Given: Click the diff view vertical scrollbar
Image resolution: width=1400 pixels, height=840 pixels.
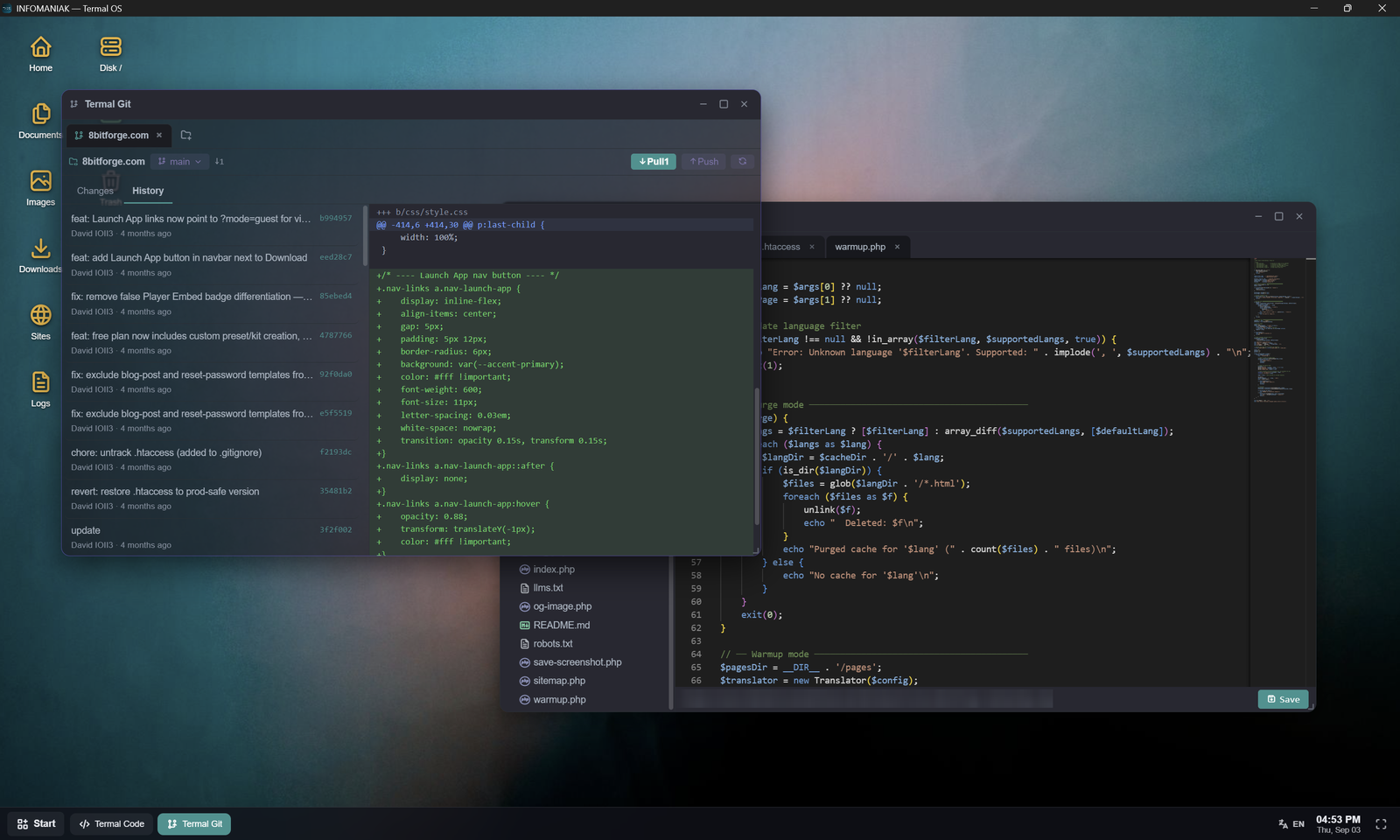Looking at the screenshot, I should [x=757, y=455].
